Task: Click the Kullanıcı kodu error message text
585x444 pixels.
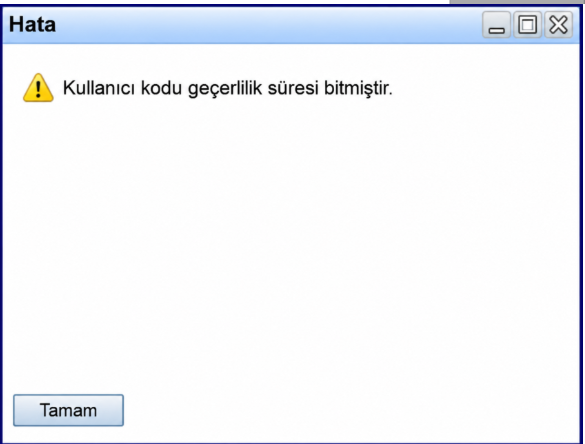Action: (228, 88)
